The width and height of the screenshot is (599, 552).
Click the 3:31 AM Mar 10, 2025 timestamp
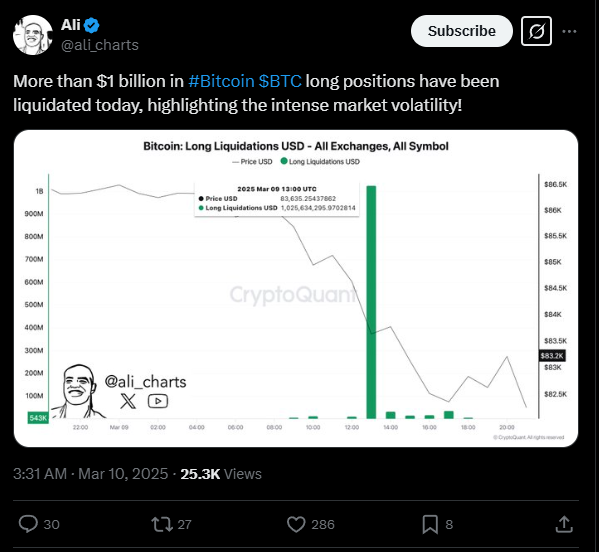click(91, 474)
